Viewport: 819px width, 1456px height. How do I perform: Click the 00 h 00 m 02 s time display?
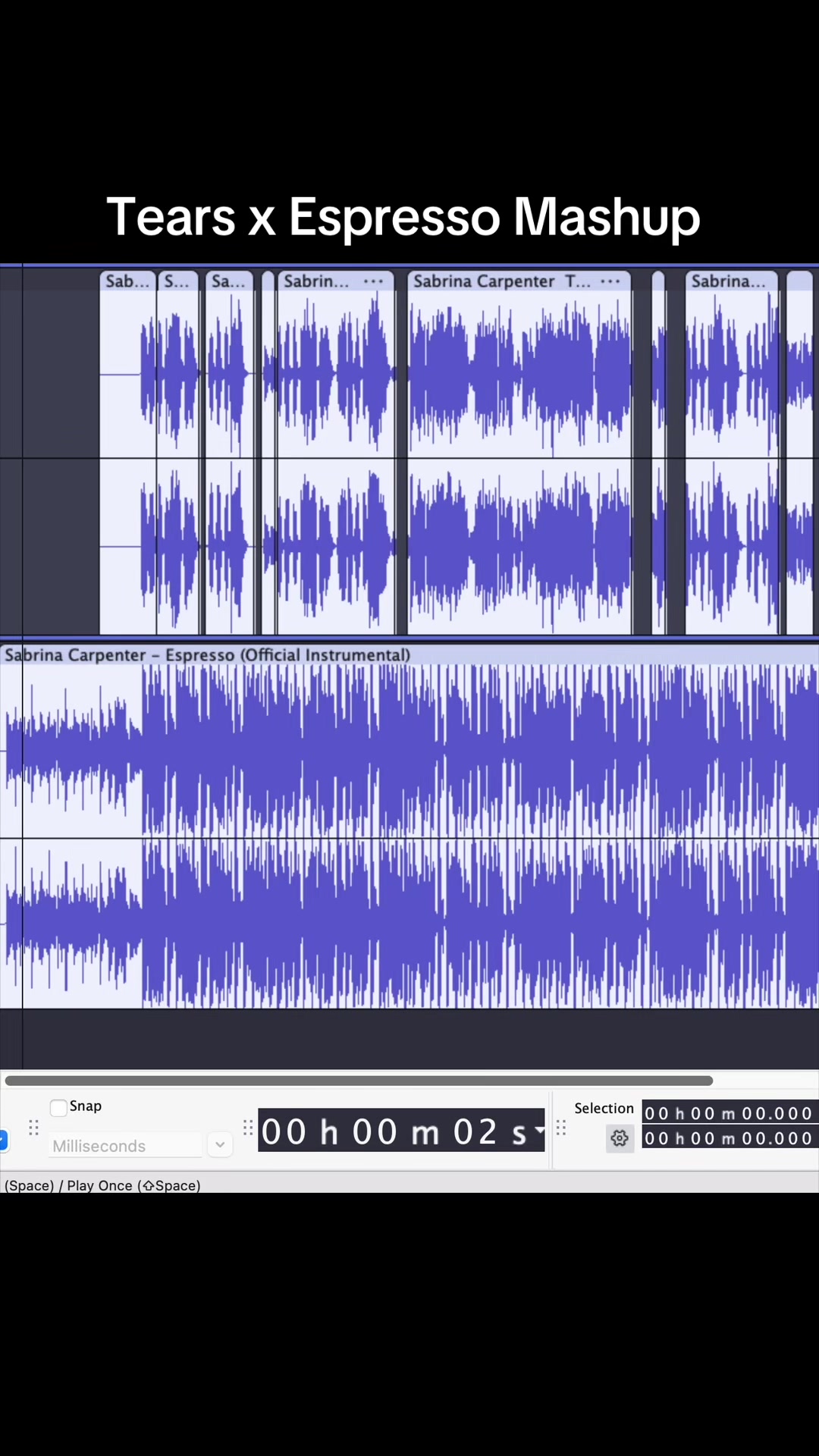[x=401, y=1131]
